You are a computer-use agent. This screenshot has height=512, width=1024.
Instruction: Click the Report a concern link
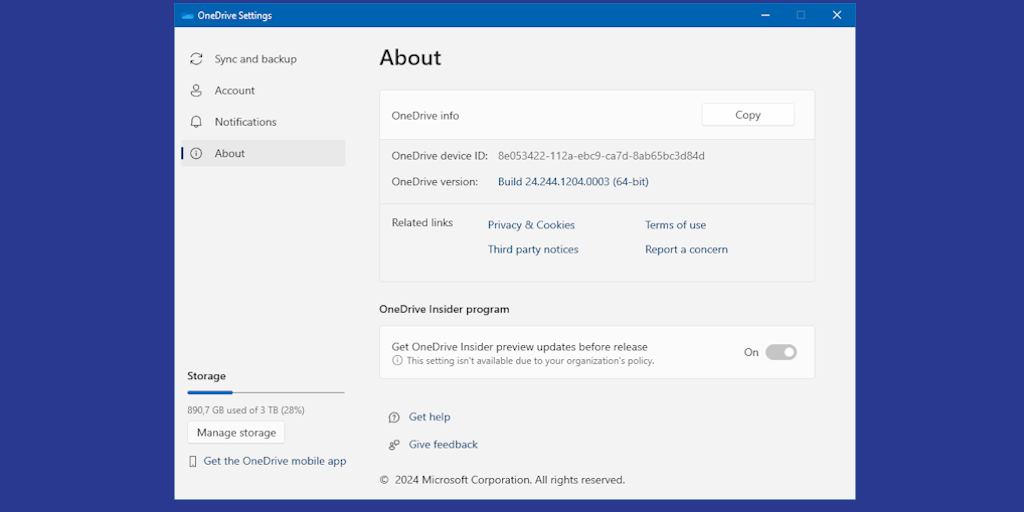point(686,249)
